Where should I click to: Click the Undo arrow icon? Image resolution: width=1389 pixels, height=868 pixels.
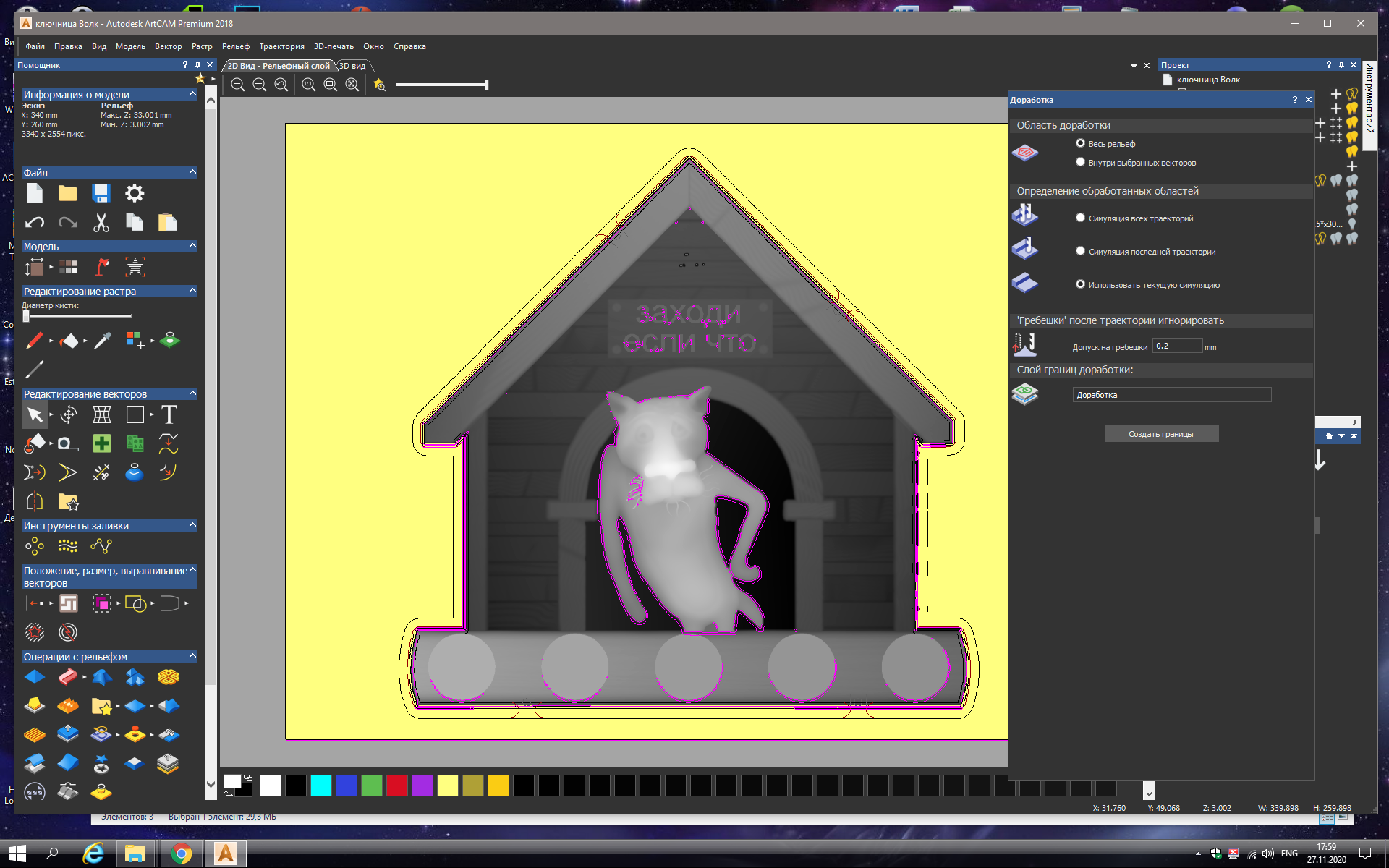click(35, 223)
